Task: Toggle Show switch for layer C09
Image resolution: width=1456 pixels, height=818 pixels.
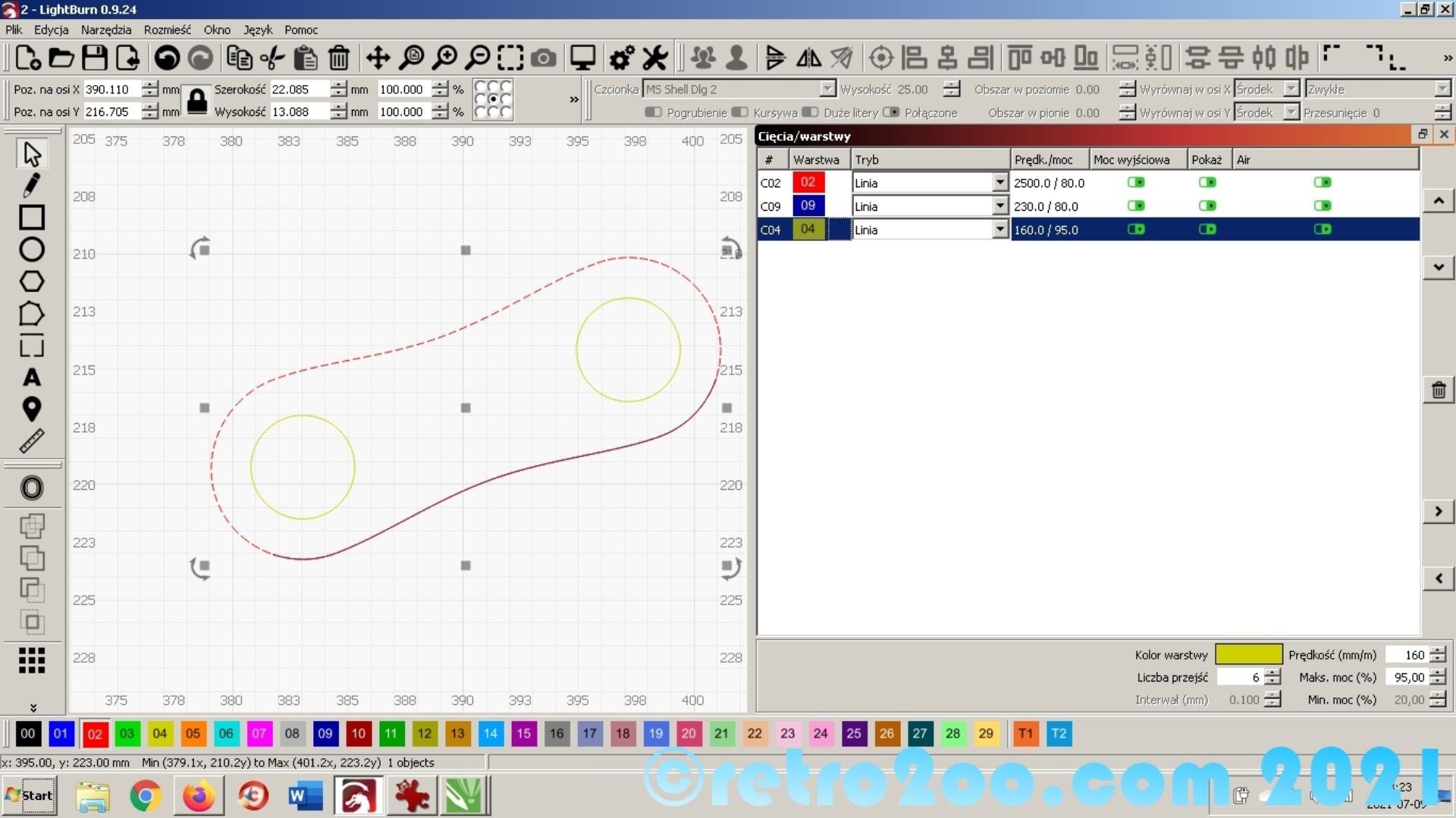Action: click(1207, 205)
